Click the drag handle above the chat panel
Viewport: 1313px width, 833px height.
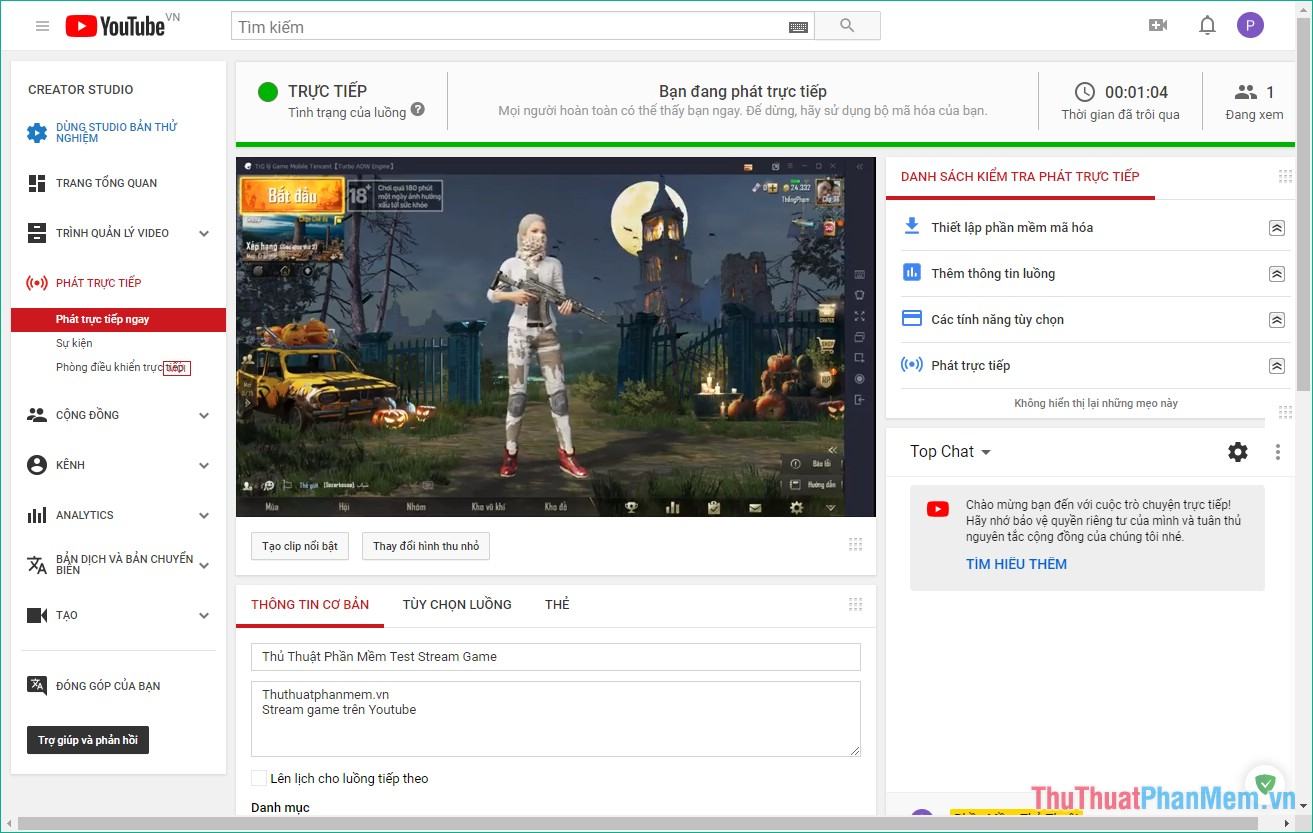tap(1285, 412)
